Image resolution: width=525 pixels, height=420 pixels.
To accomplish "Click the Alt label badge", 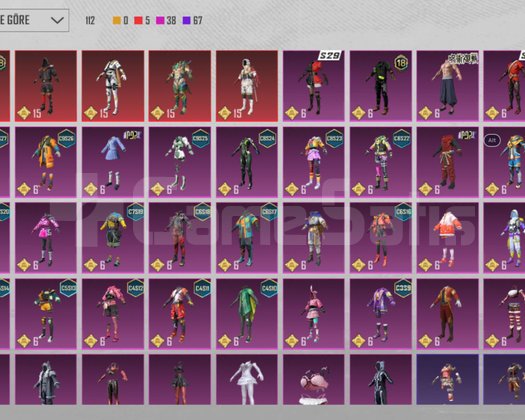I will [x=492, y=140].
